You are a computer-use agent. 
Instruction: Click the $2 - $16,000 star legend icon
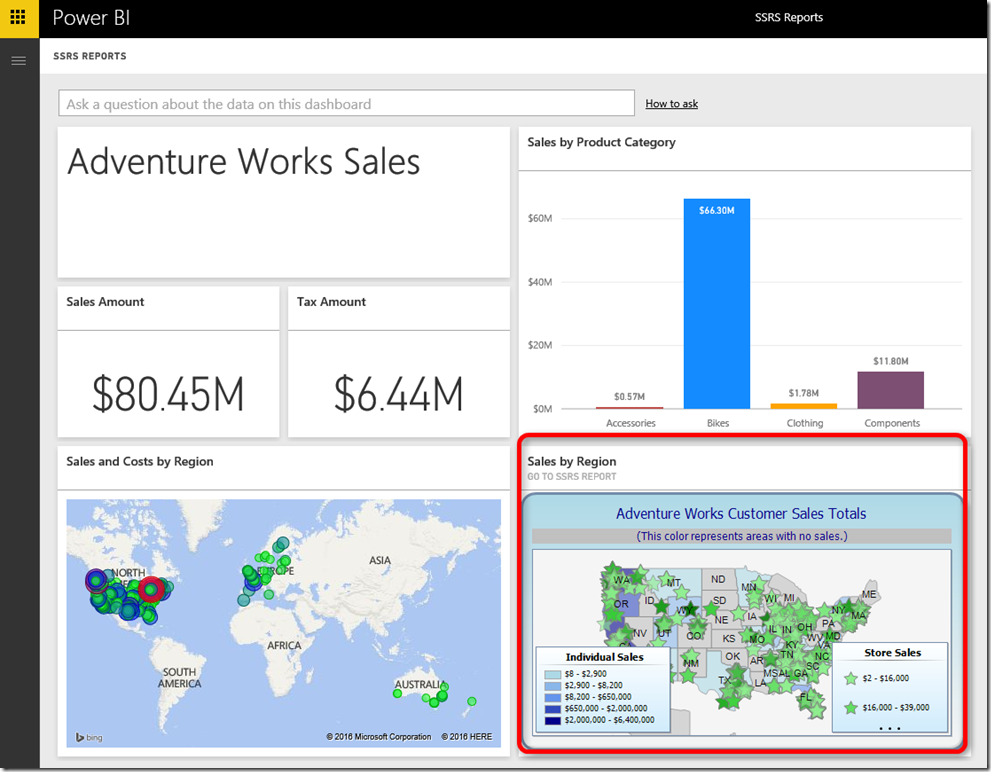[x=851, y=678]
